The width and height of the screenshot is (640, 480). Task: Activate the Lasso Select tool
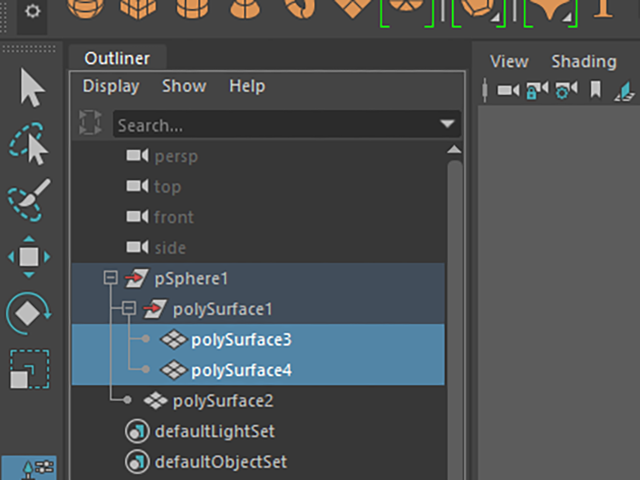coord(29,144)
